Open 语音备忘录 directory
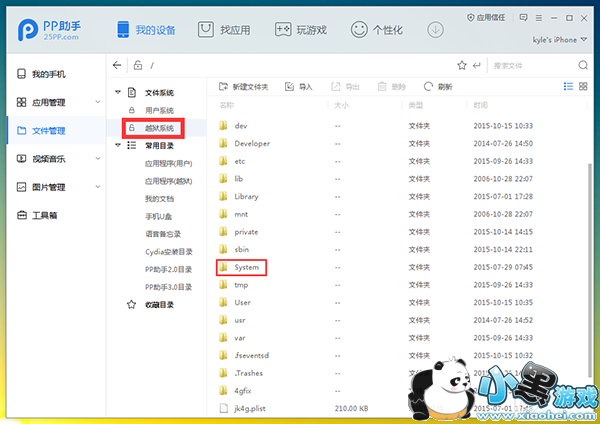 pyautogui.click(x=163, y=234)
